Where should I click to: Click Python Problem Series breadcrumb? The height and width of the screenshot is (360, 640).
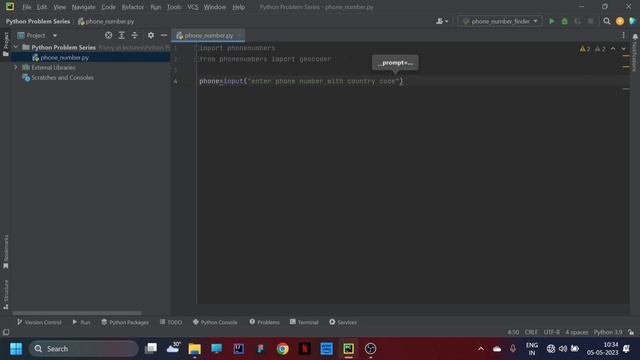coord(38,21)
